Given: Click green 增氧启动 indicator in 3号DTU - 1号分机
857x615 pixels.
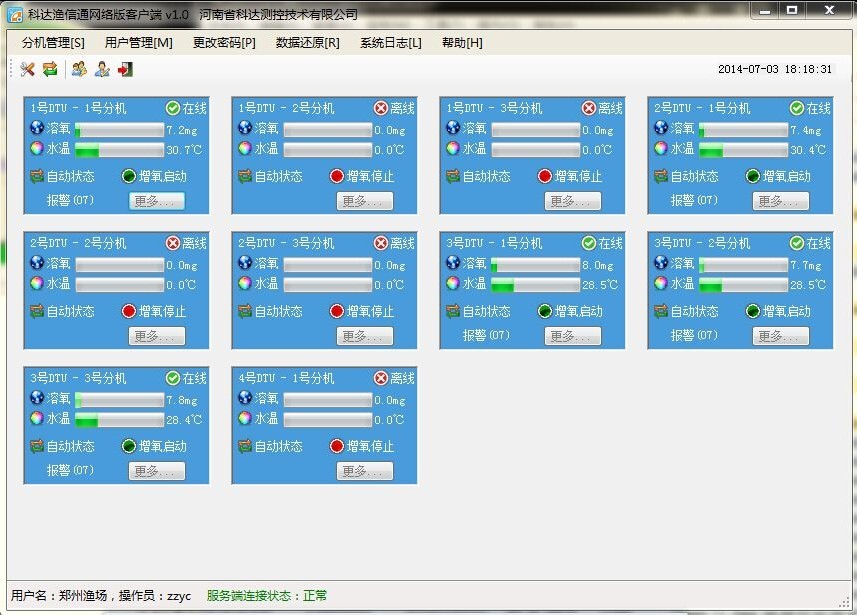Looking at the screenshot, I should [x=544, y=311].
